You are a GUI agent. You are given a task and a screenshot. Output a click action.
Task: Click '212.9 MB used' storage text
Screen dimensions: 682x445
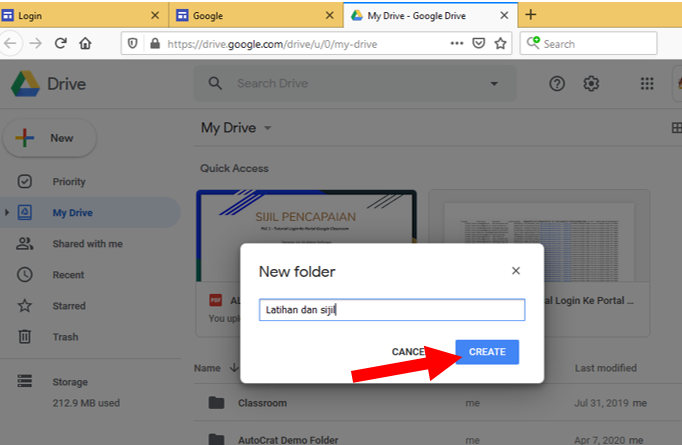click(x=86, y=403)
